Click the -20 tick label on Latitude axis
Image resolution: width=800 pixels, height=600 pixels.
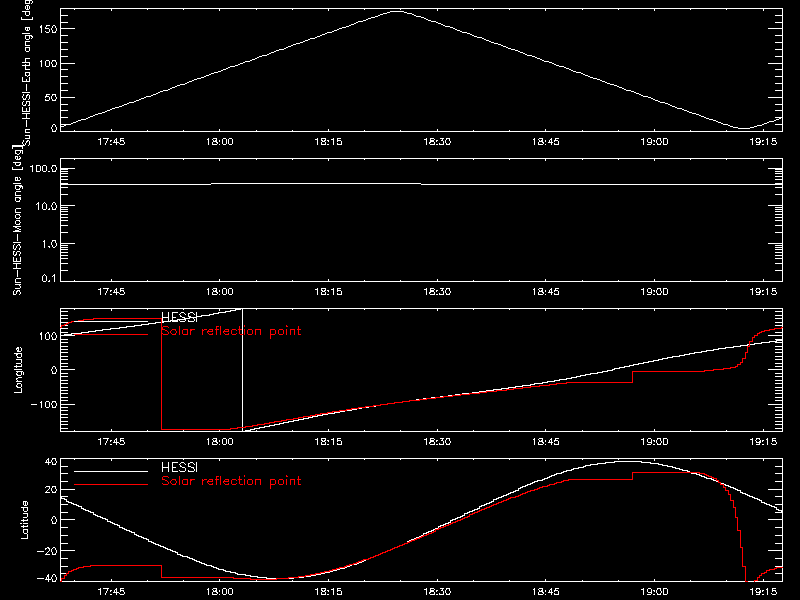tap(47, 551)
